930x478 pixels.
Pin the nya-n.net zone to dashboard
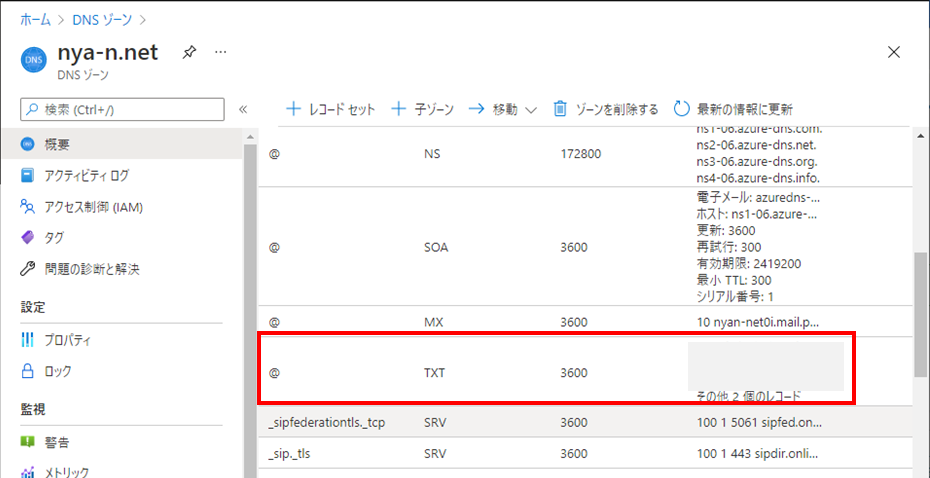[x=189, y=53]
